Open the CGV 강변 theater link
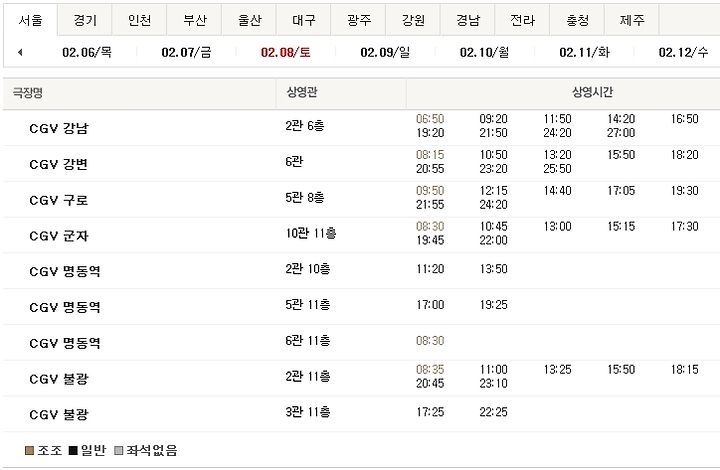The height and width of the screenshot is (470, 720). coord(58,164)
